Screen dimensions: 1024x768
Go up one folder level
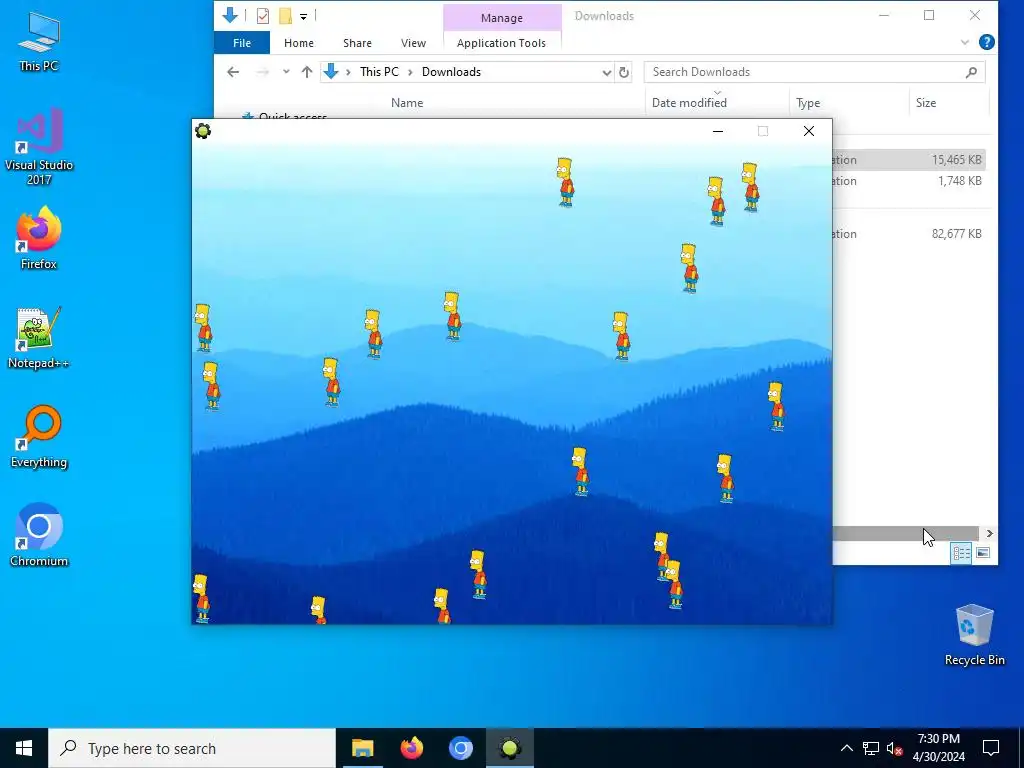[306, 72]
